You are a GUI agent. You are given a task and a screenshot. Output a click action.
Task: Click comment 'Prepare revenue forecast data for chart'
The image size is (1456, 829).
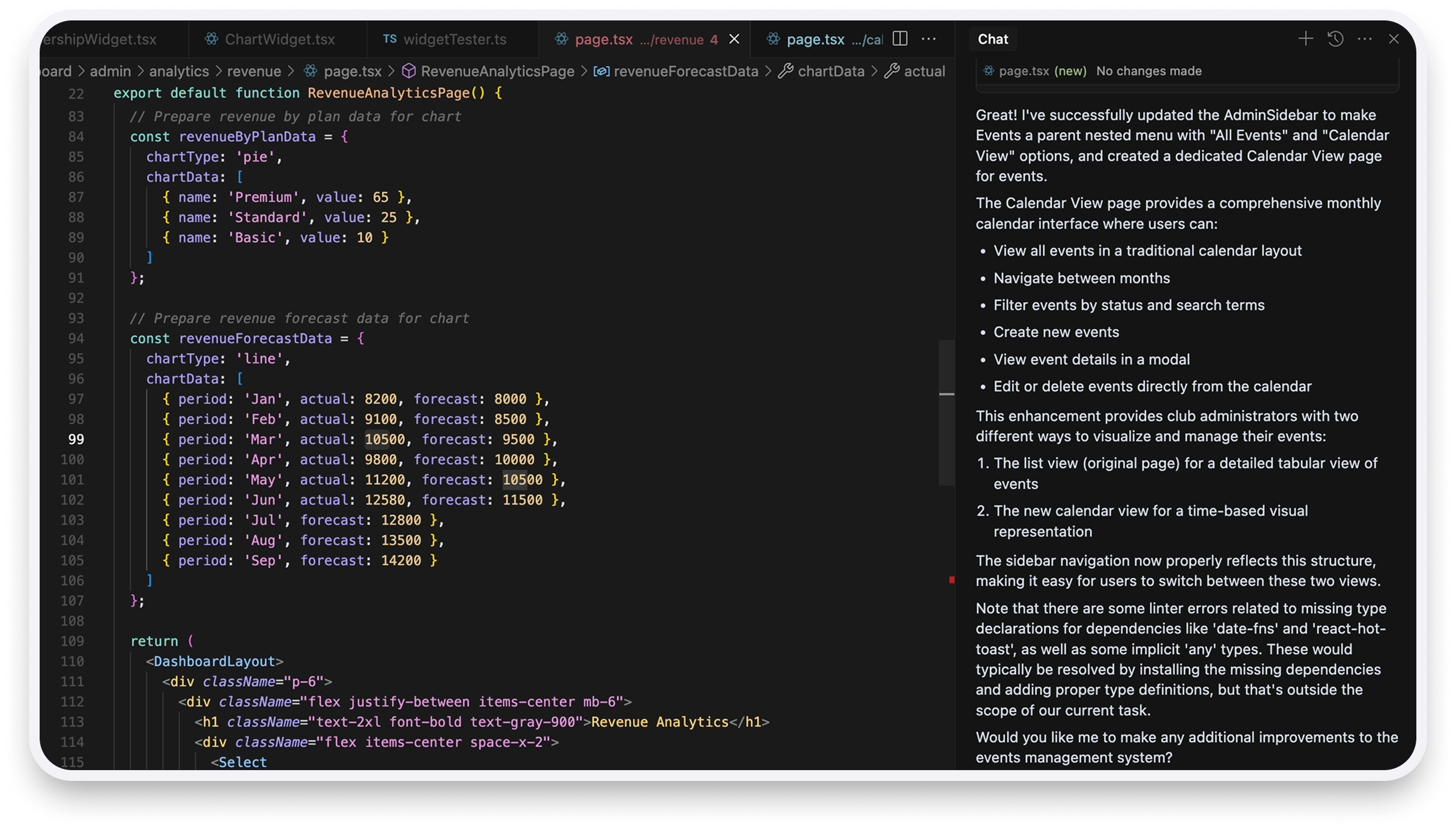click(300, 318)
